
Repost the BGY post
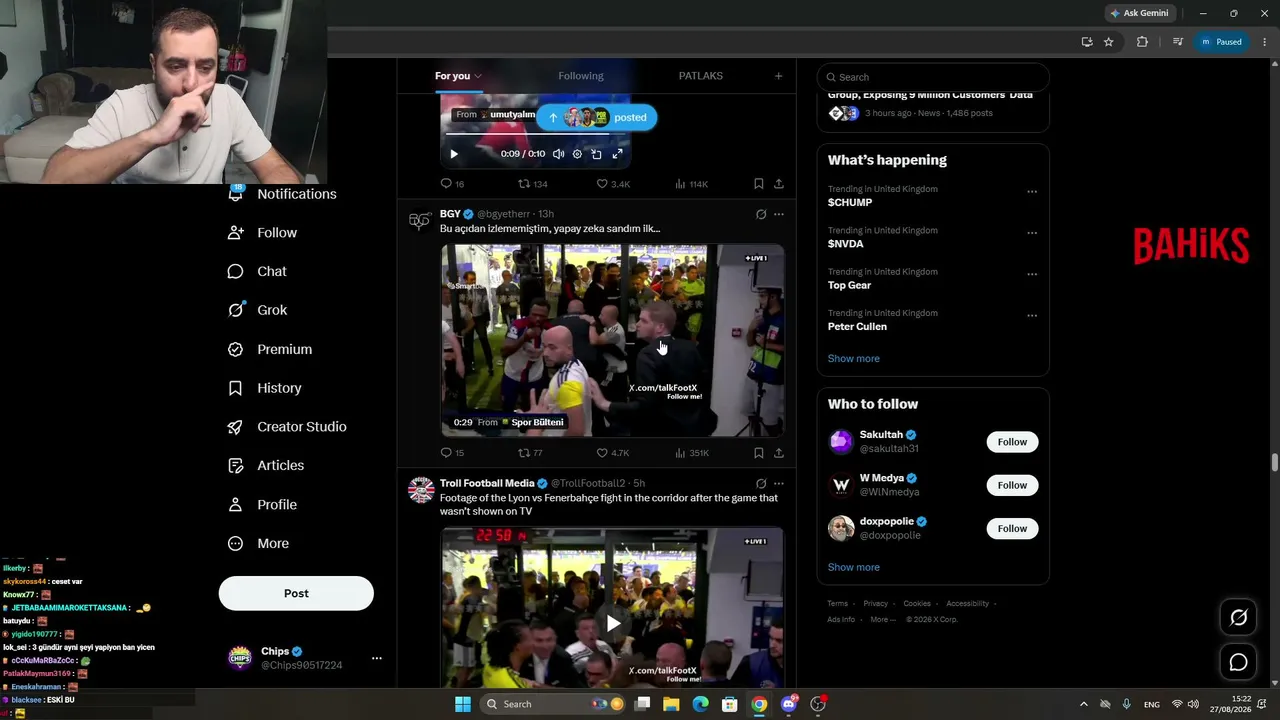pyautogui.click(x=523, y=453)
